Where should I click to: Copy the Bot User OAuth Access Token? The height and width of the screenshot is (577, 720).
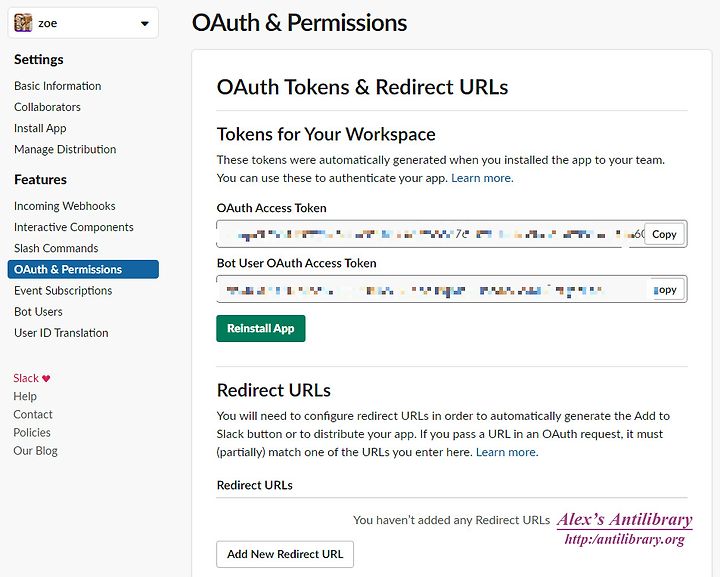pyautogui.click(x=667, y=290)
